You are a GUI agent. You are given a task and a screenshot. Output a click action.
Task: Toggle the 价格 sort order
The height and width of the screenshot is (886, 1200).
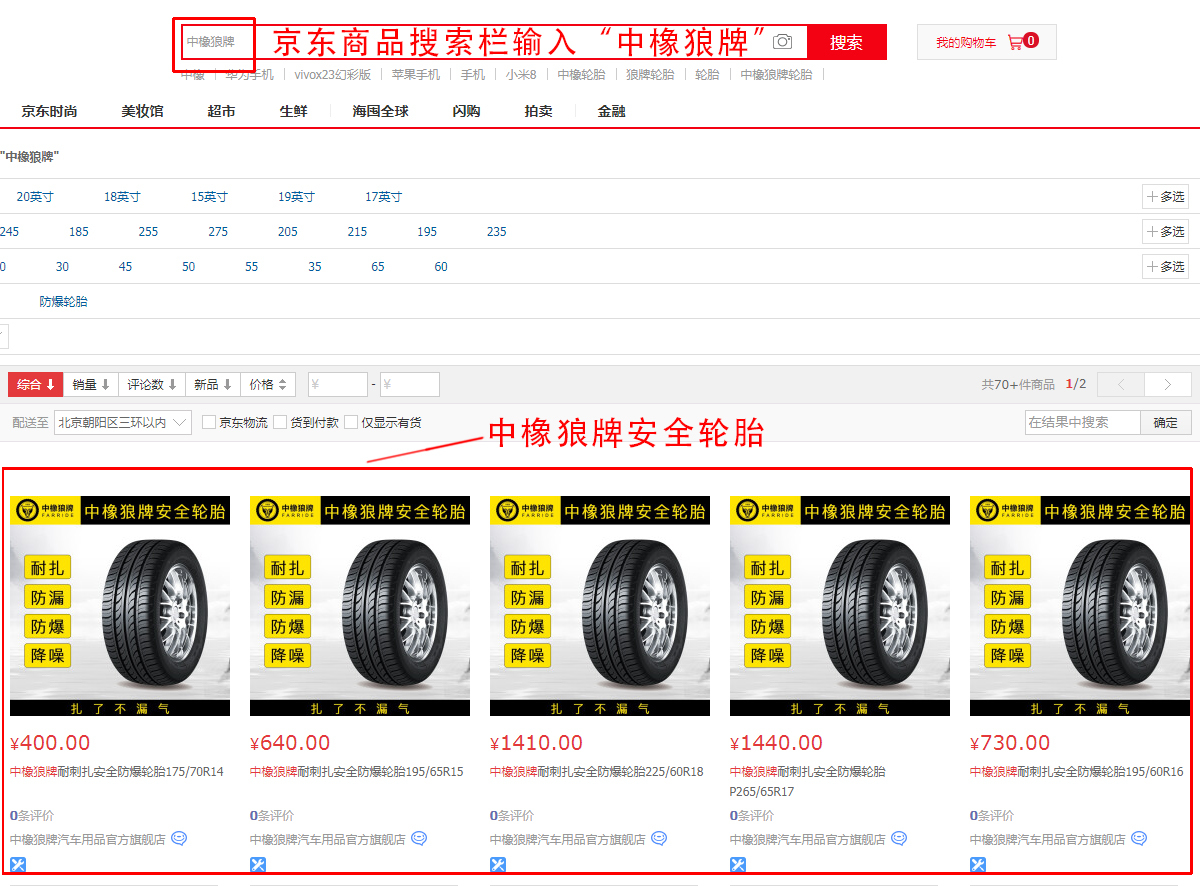coord(269,384)
